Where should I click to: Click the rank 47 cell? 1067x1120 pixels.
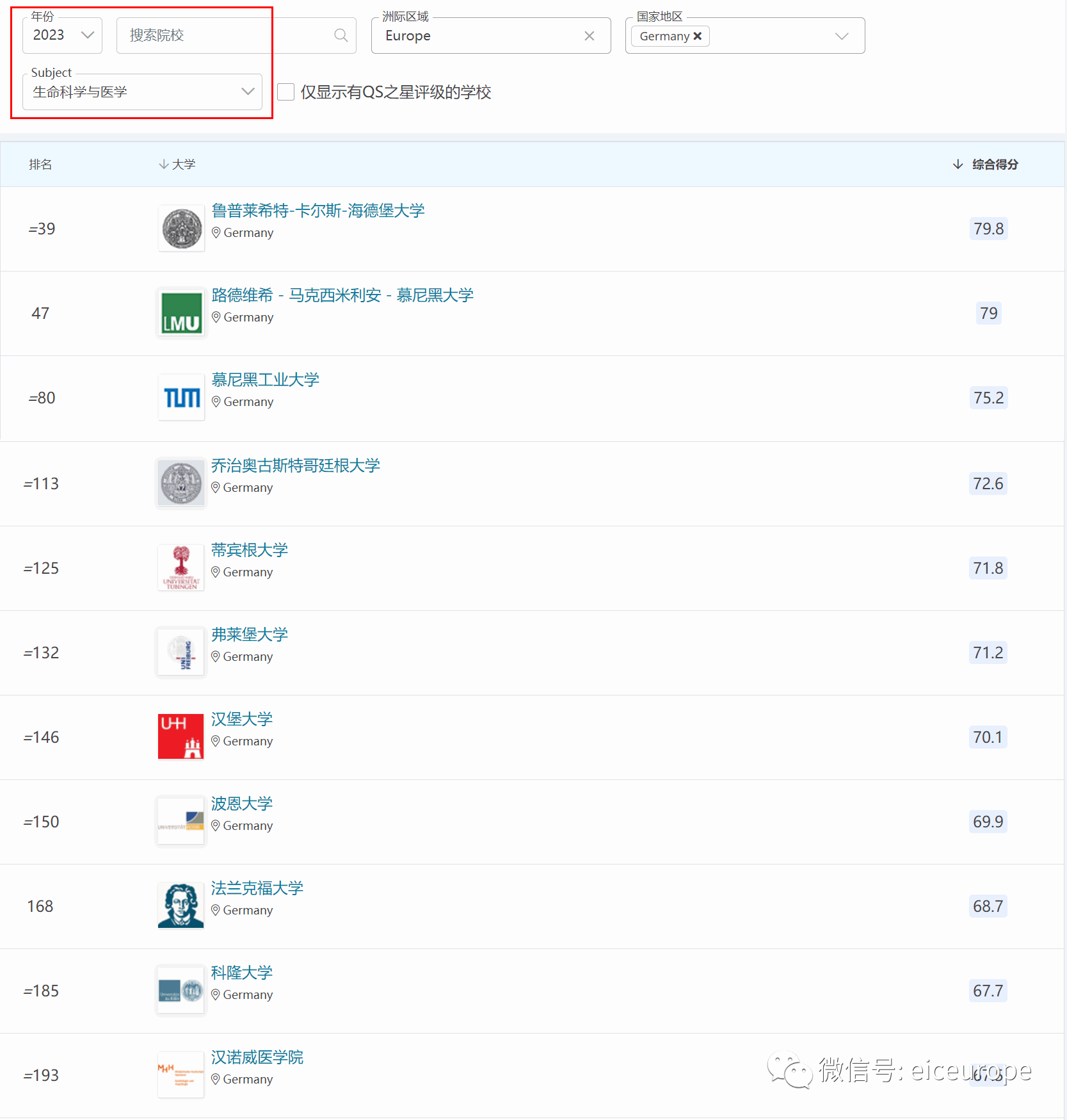(40, 313)
